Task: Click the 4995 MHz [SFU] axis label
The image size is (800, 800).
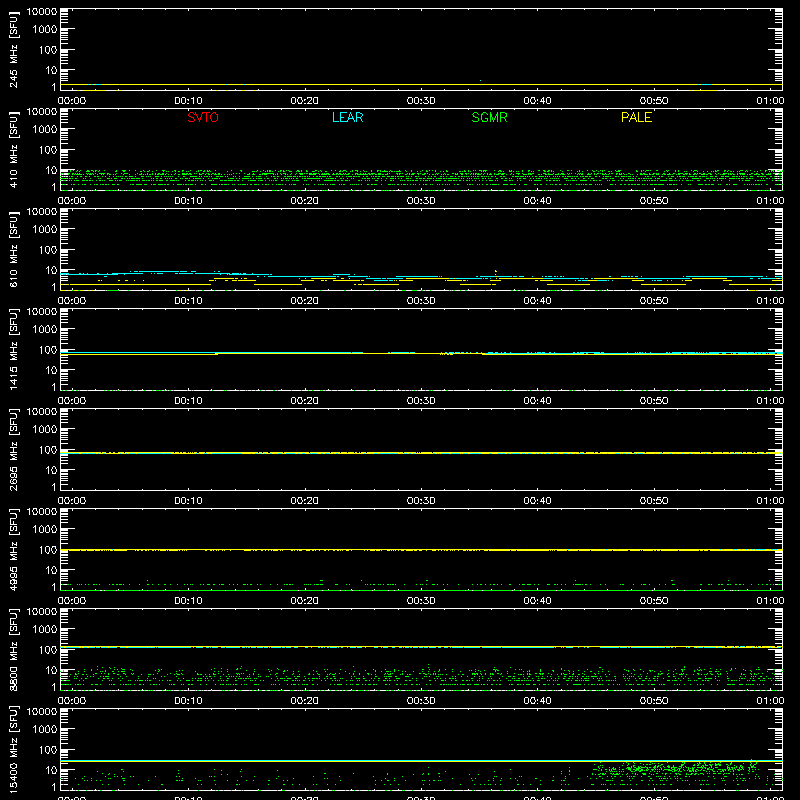Action: (x=13, y=549)
